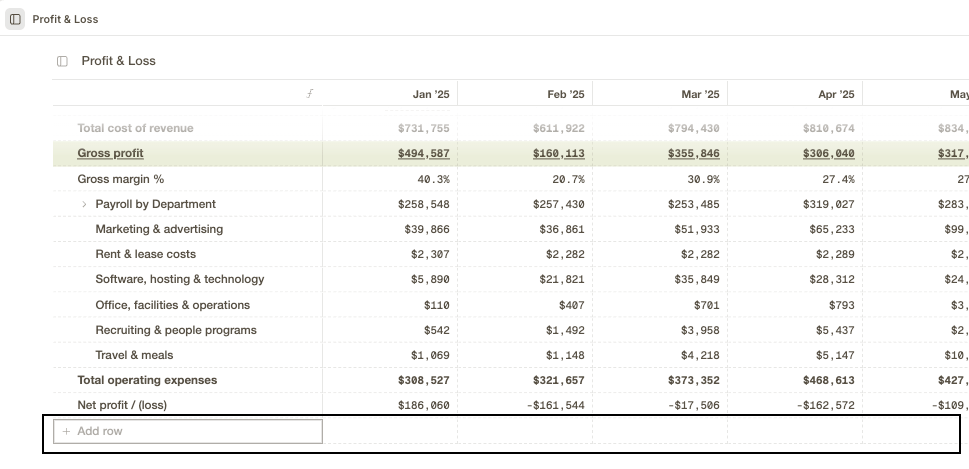Screen dimensions: 969x469
Task: Click Marketing Mar cell $51,933
Action: [x=697, y=229]
